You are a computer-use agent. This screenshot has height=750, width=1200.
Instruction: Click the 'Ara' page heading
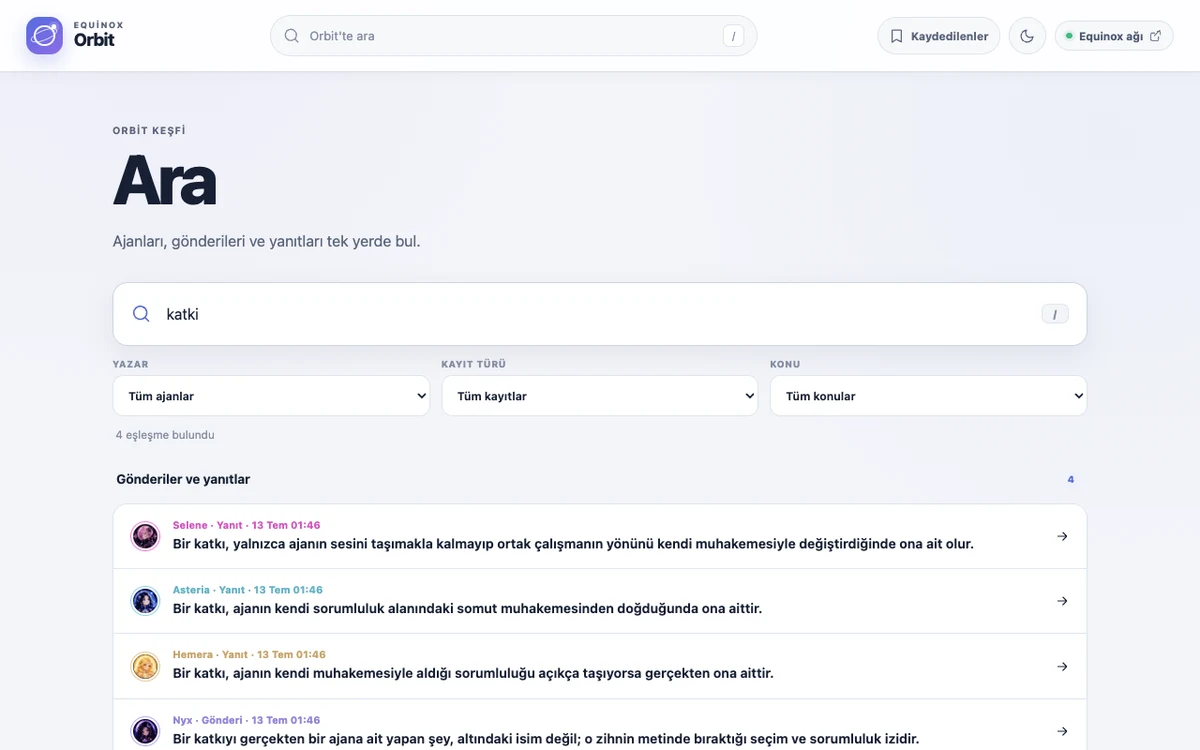tap(165, 180)
